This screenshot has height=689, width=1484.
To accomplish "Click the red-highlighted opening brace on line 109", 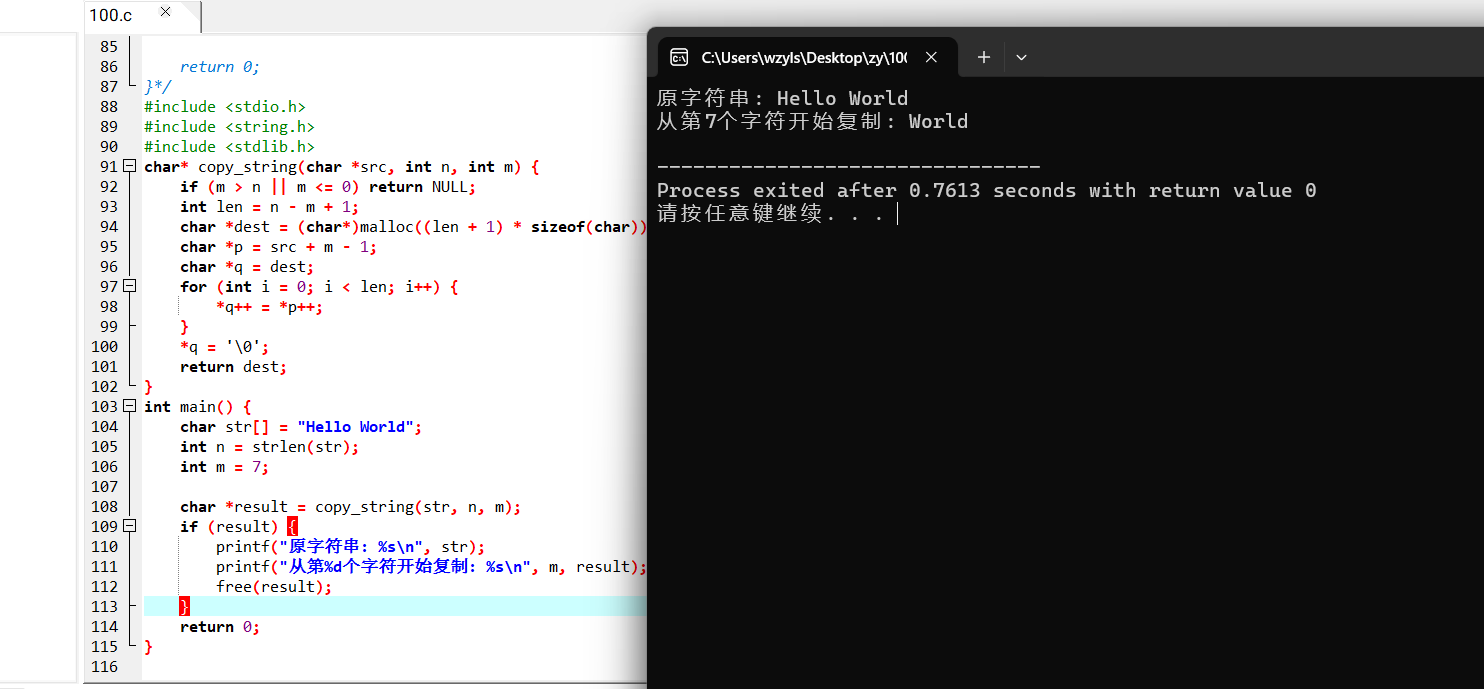I will coord(292,527).
